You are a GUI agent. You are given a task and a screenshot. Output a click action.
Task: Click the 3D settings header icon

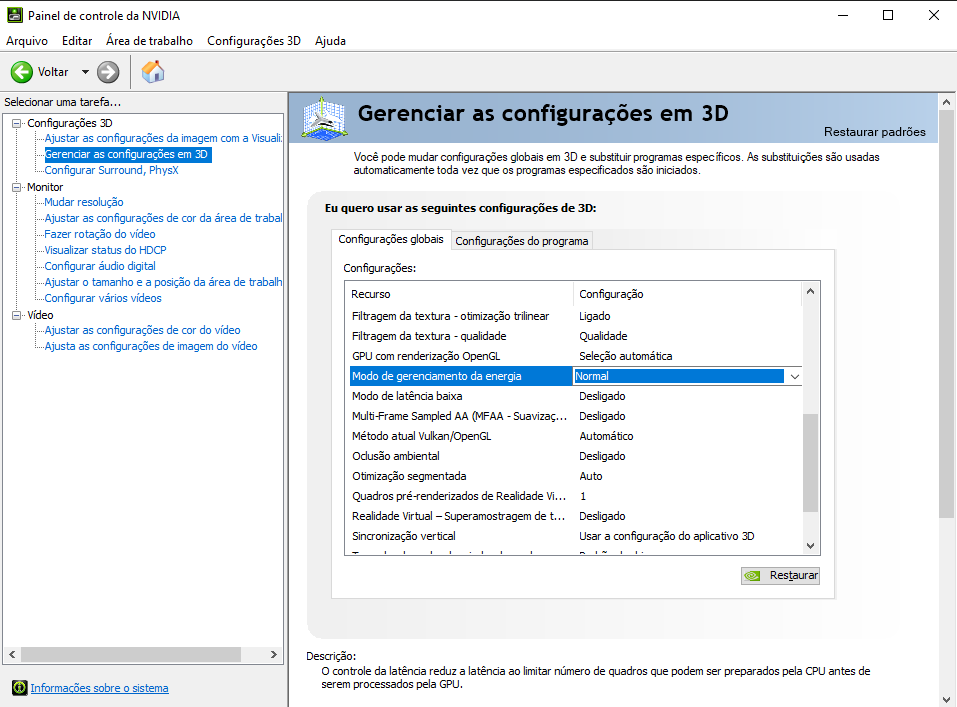[325, 118]
